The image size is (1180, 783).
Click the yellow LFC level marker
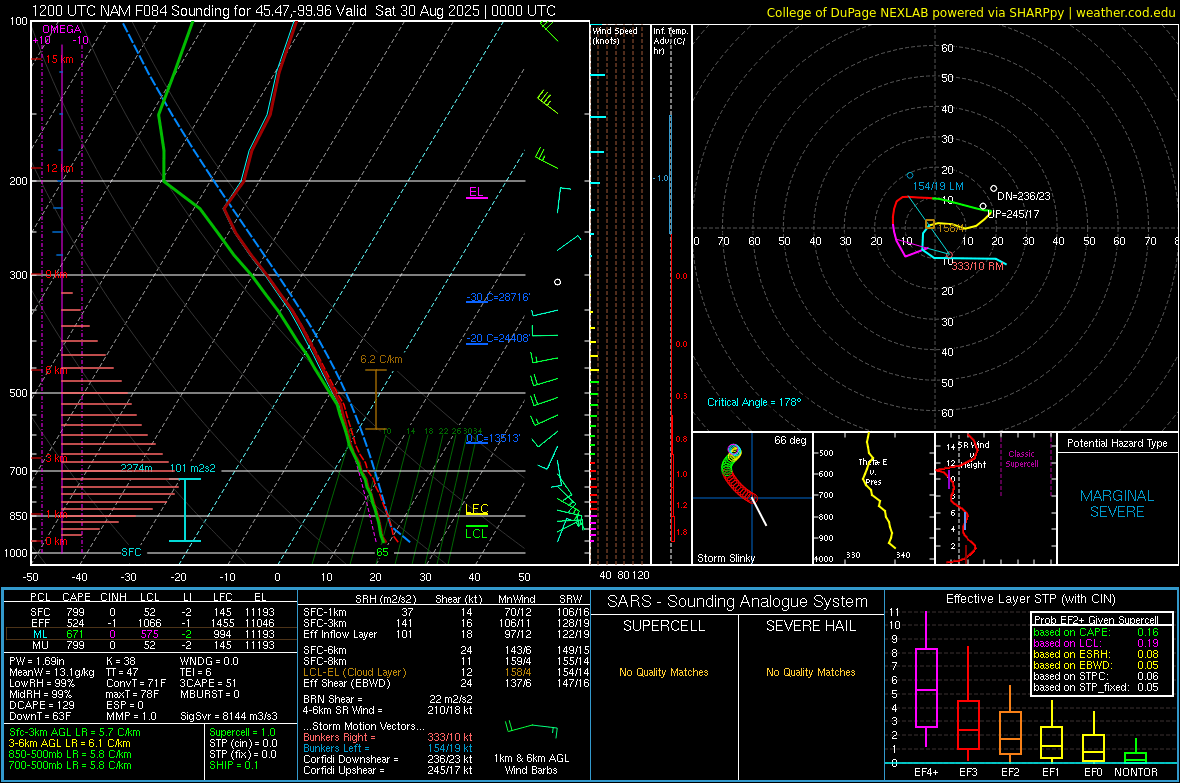477,509
